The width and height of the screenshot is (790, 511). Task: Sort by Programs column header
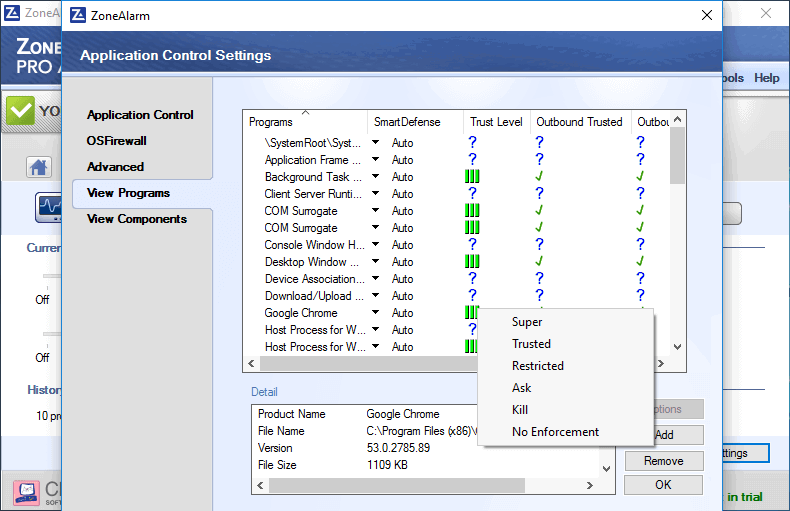pos(305,121)
